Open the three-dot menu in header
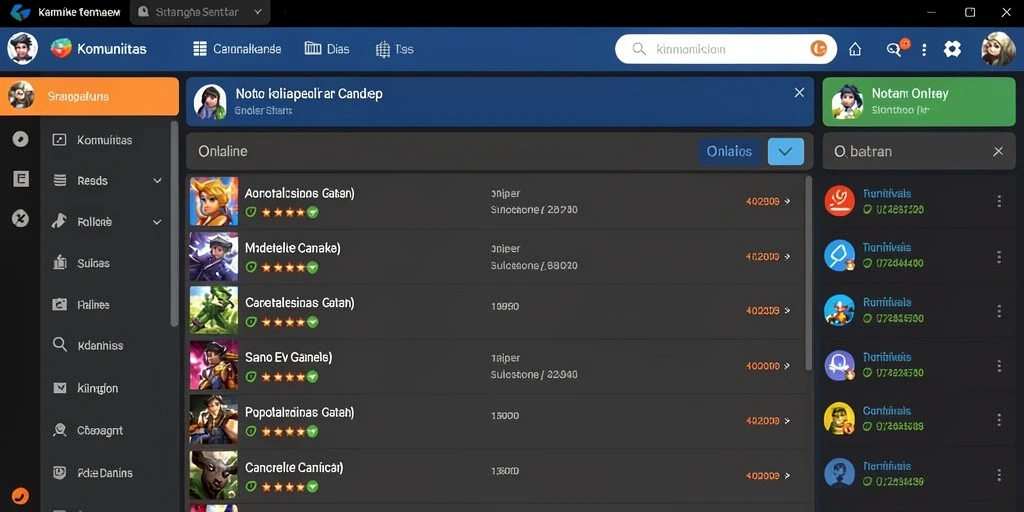This screenshot has width=1024, height=512. 923,49
